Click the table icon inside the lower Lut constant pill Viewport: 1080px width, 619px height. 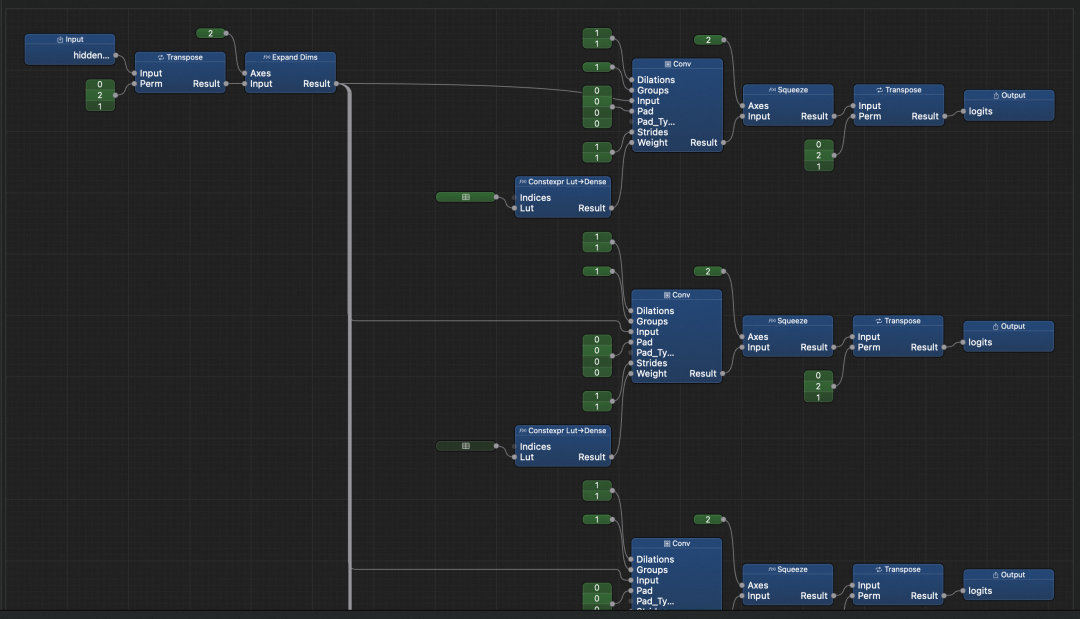click(x=466, y=446)
